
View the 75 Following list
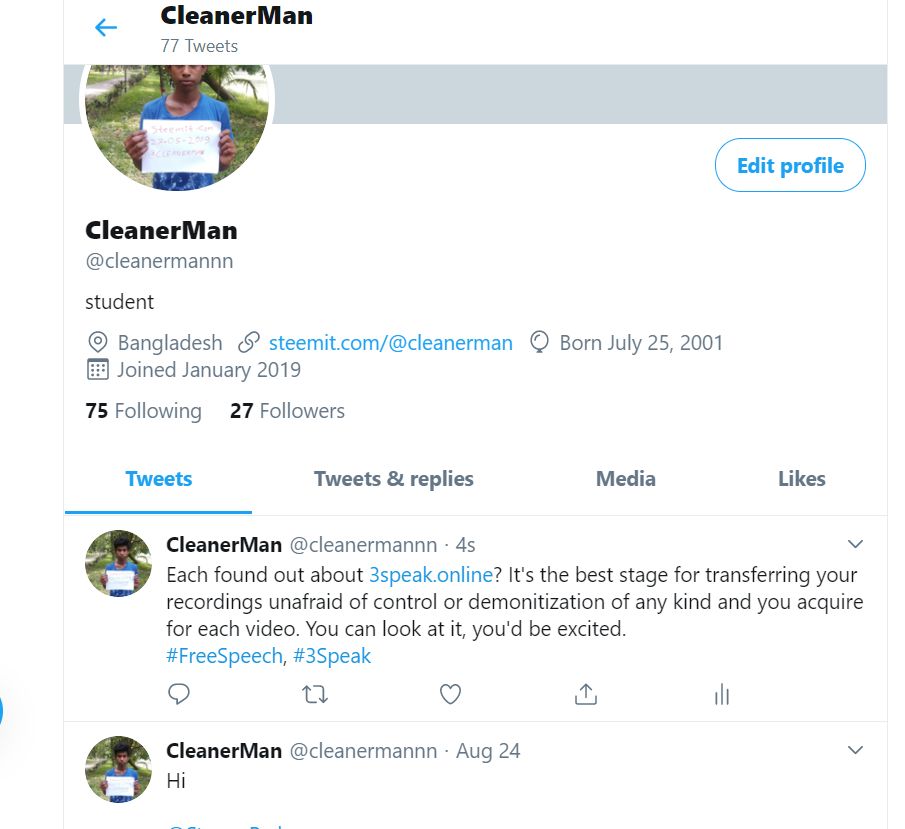point(144,411)
